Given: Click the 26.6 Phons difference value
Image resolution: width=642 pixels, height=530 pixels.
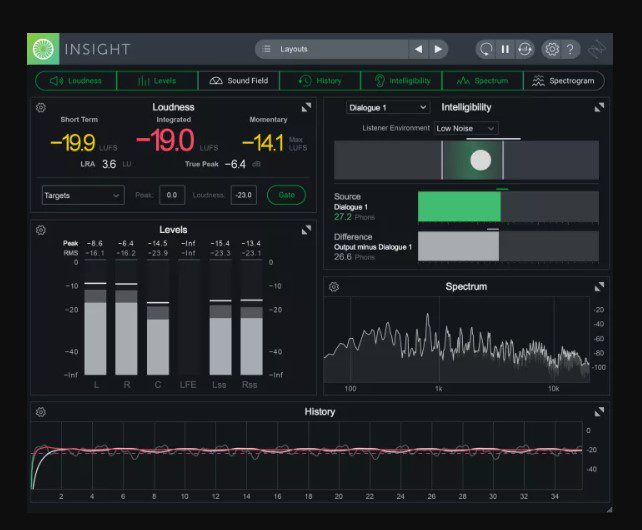Looking at the screenshot, I should 343,257.
